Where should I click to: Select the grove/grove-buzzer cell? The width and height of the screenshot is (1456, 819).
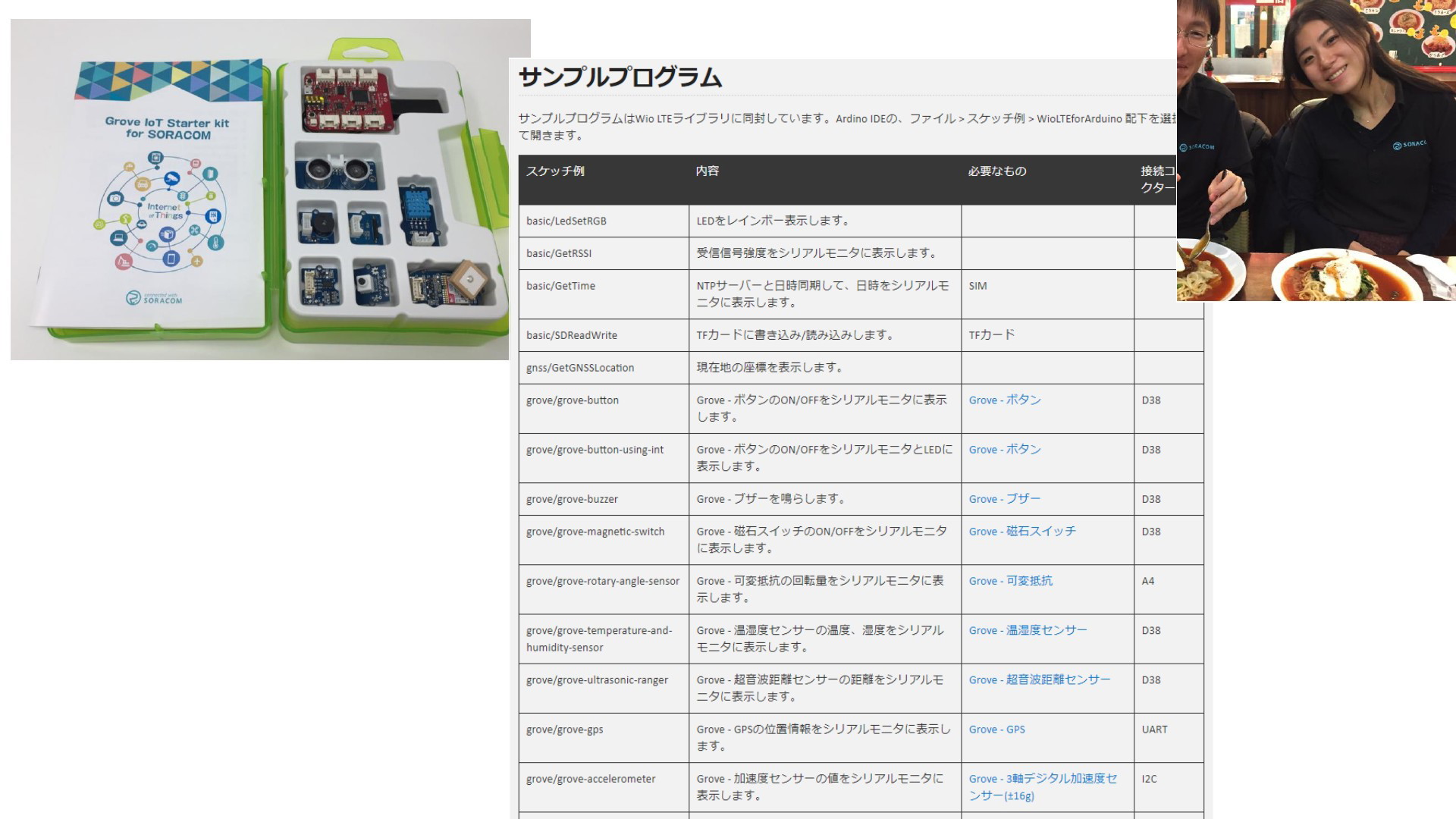604,500
